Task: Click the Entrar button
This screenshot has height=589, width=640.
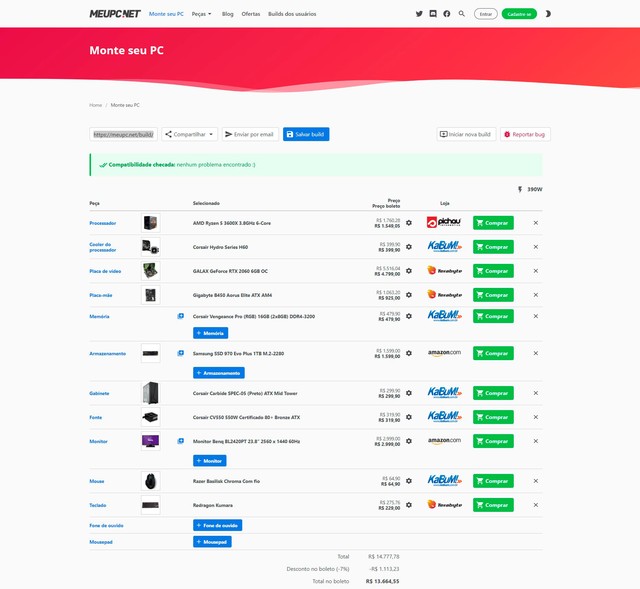Action: (x=486, y=14)
